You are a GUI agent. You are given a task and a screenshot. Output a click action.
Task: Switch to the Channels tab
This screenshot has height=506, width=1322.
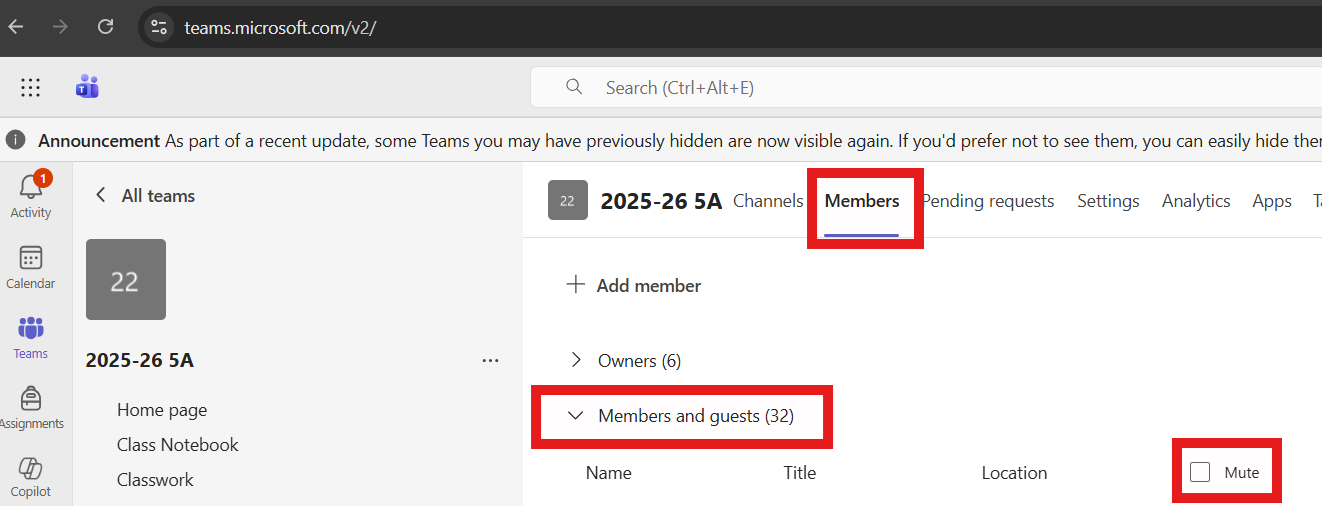point(768,201)
